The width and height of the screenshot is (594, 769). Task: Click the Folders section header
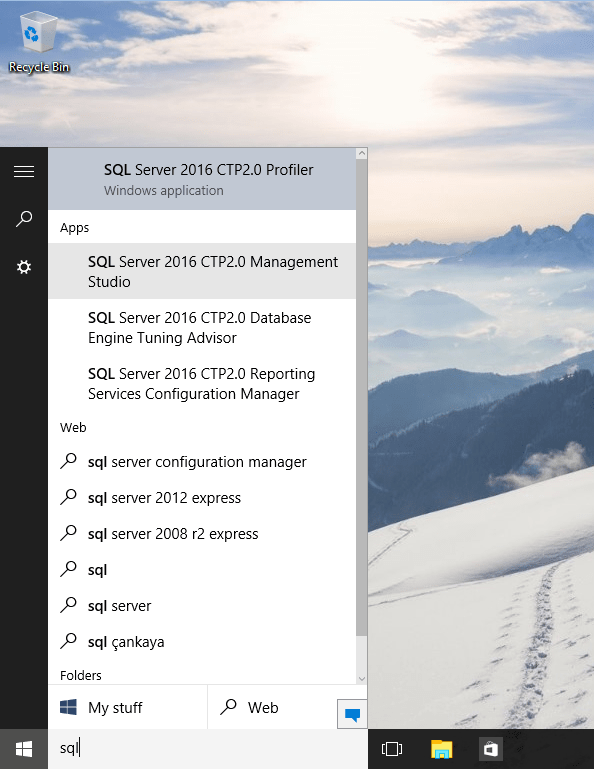(80, 676)
